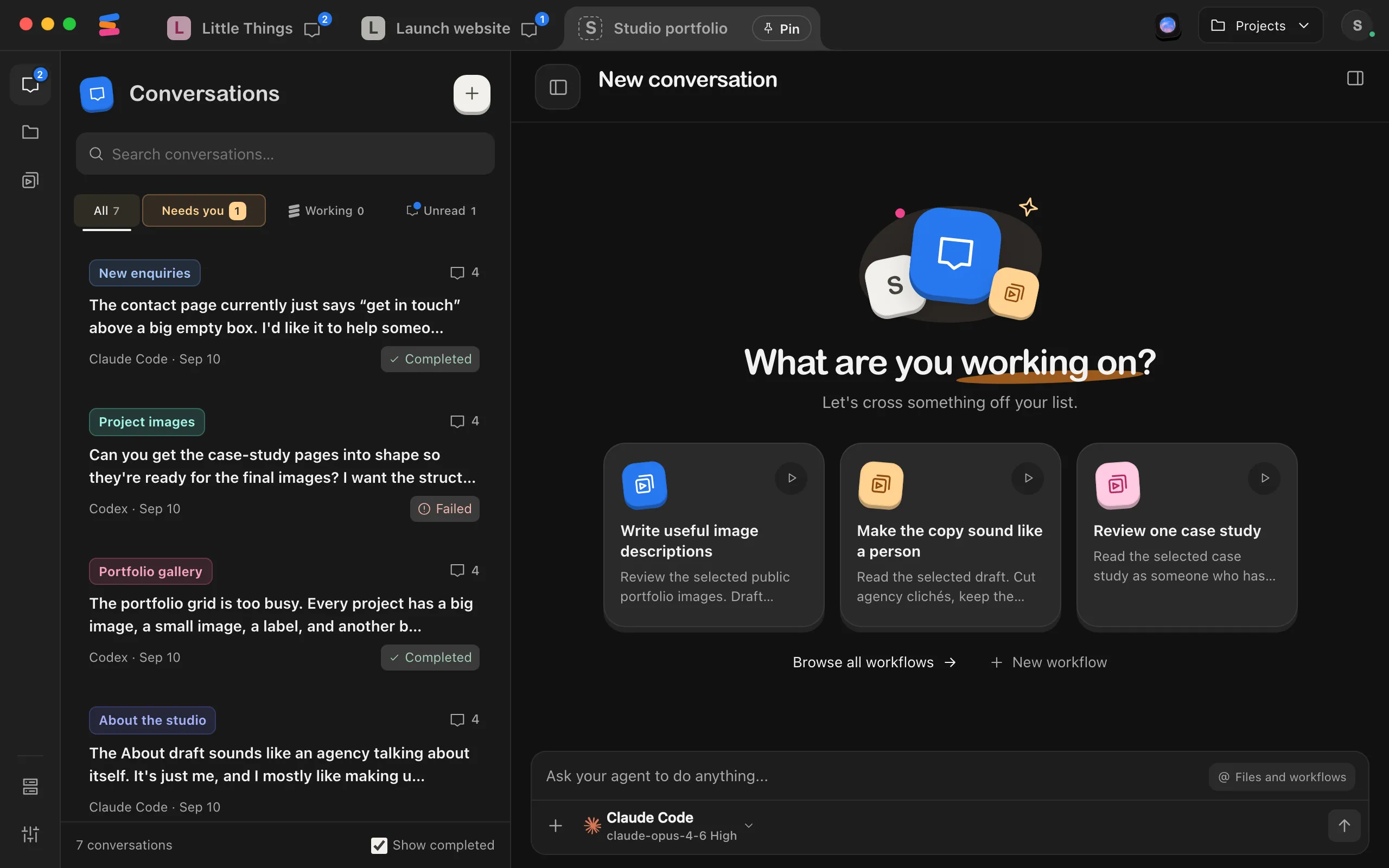Open the Projects dropdown
Screen dimensions: 1389x868
[x=1260, y=26]
